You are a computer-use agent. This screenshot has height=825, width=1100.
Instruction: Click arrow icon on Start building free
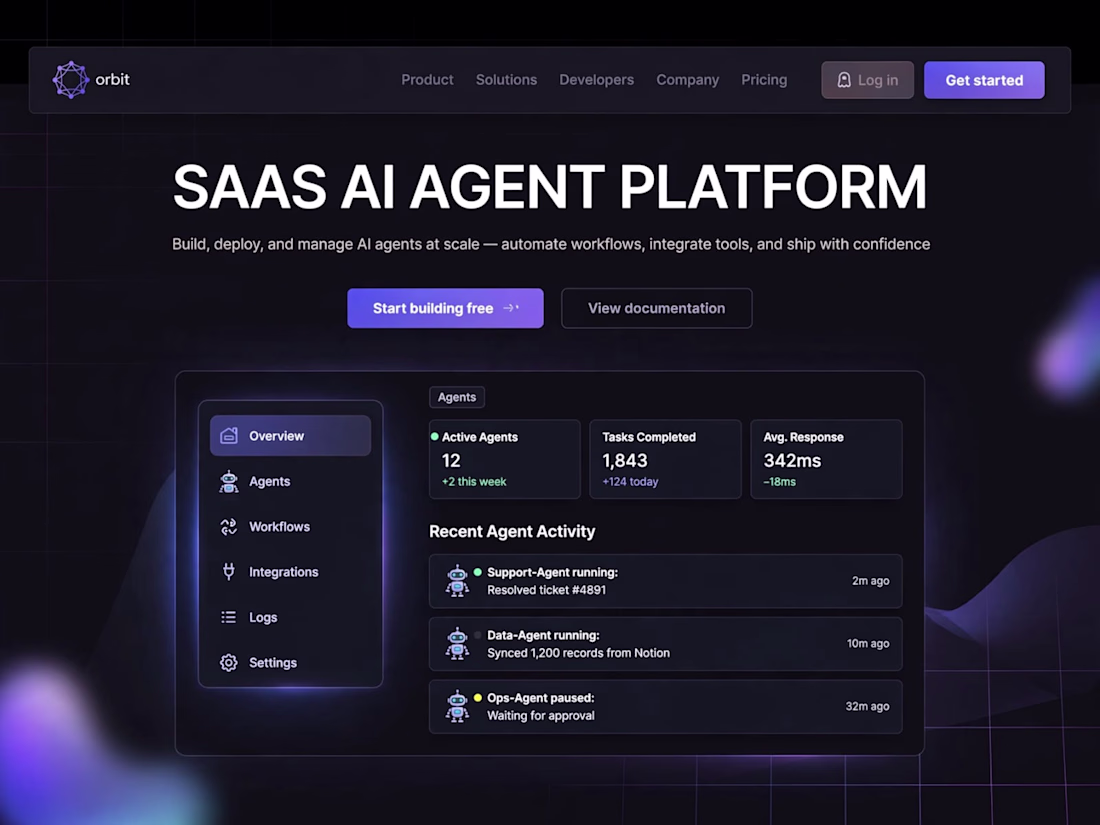tap(511, 308)
